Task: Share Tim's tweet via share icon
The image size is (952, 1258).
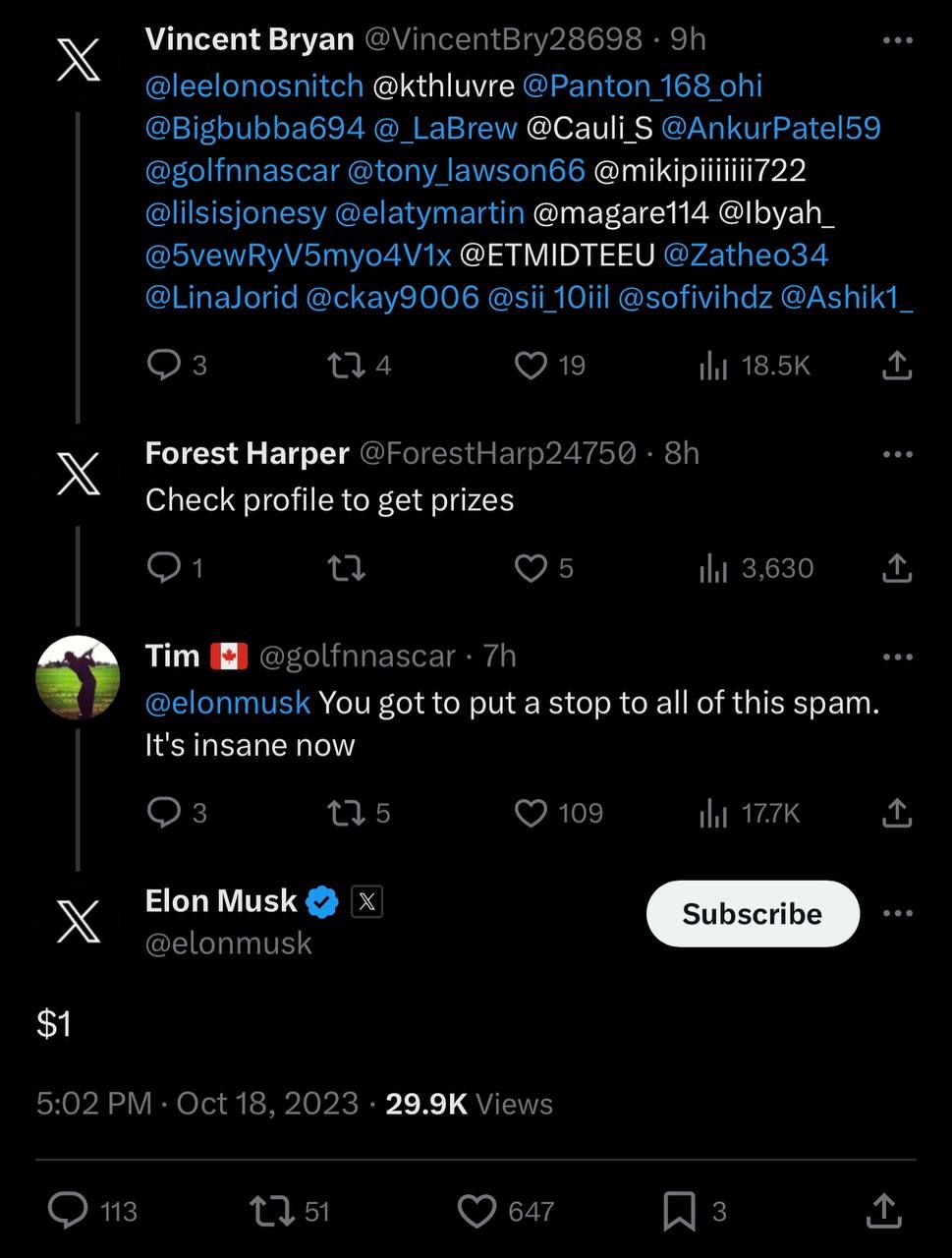Action: (x=897, y=813)
